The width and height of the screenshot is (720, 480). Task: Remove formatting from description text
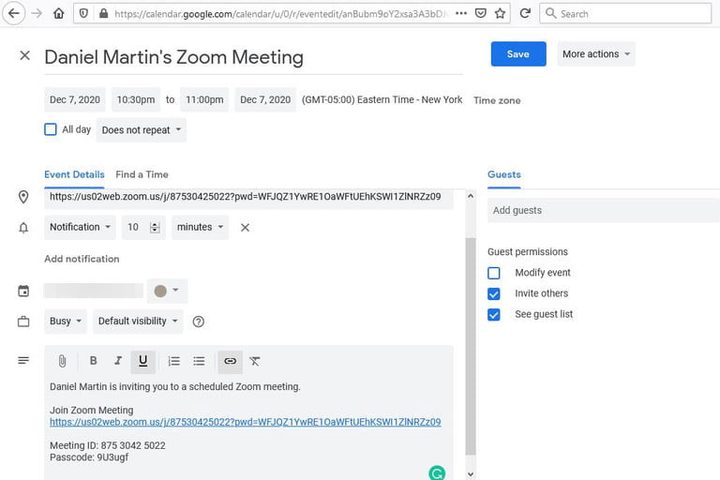[x=255, y=361]
